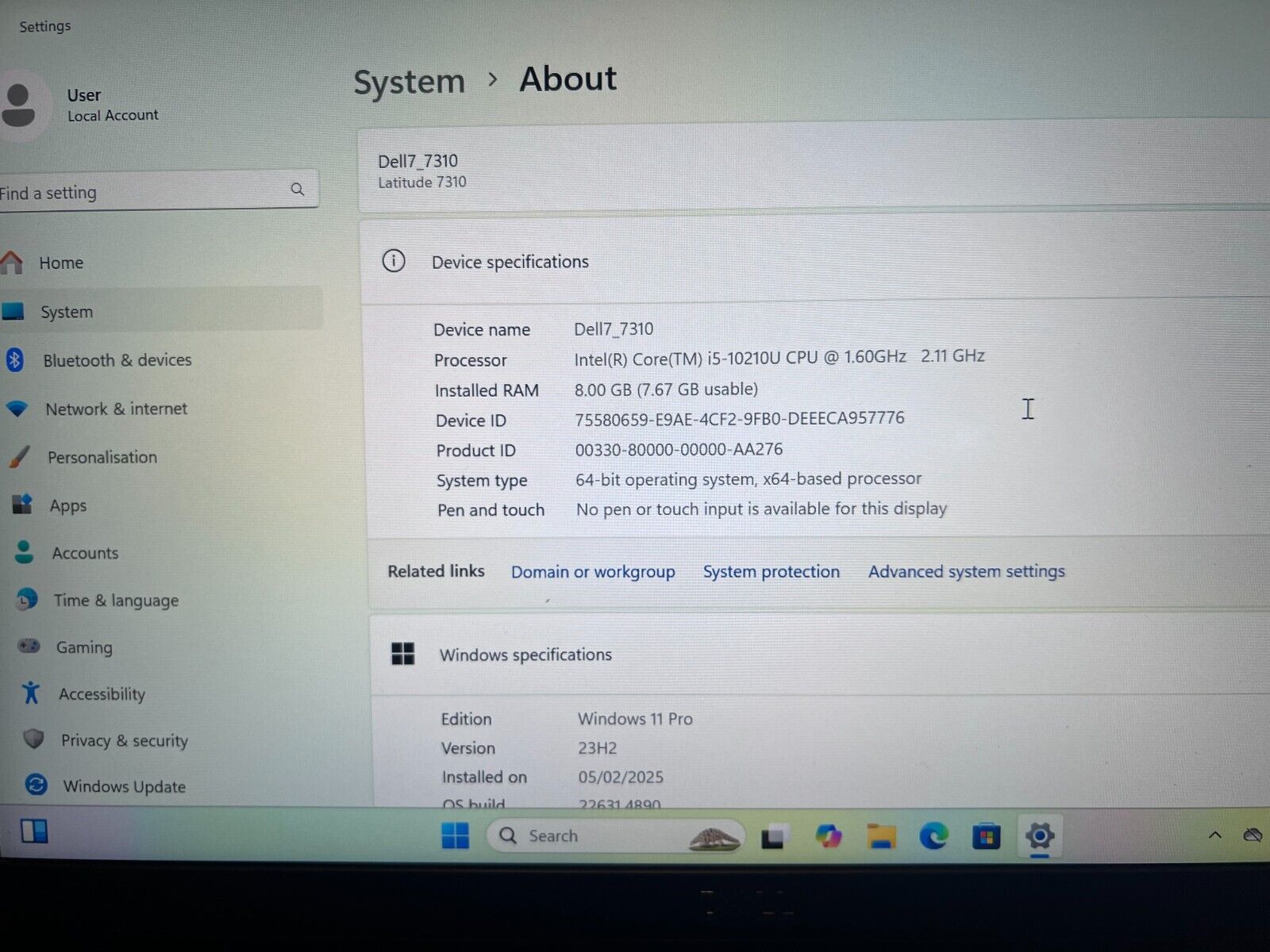
Task: Click the Network wifi icon in the sidebar
Action: pos(17,409)
